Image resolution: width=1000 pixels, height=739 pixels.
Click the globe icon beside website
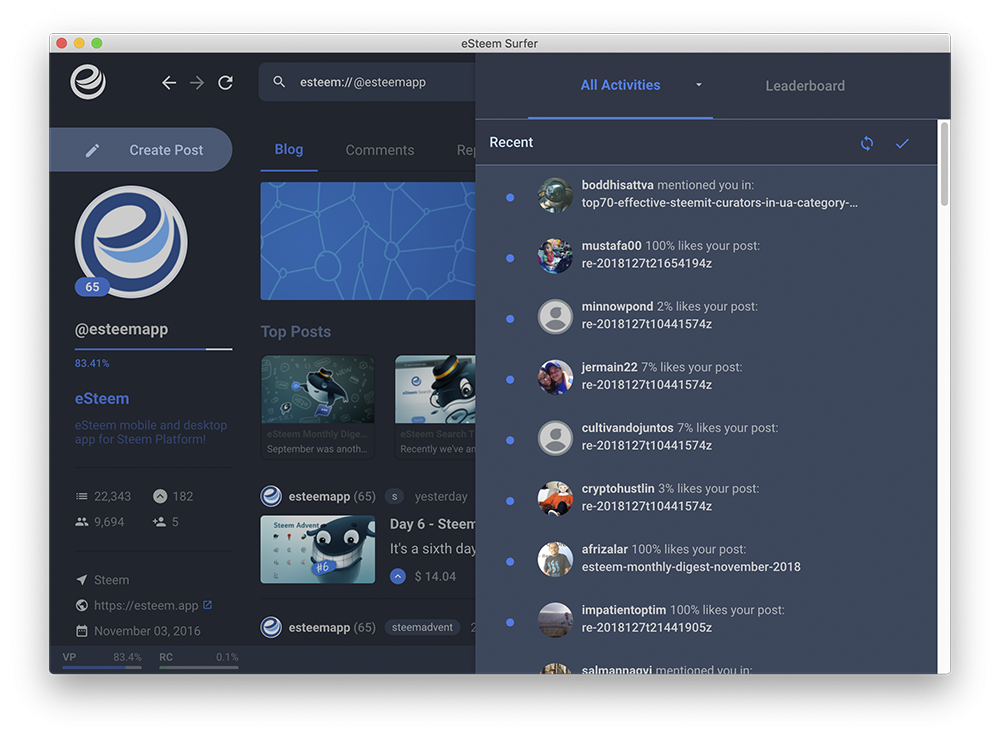82,605
